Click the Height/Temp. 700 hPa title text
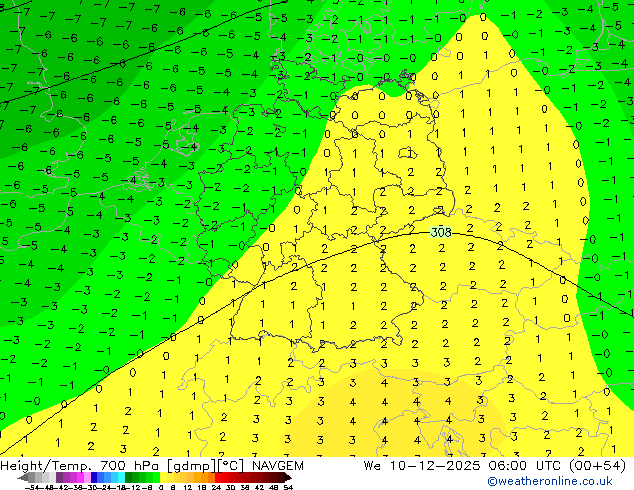This screenshot has height=490, width=634. point(81,466)
